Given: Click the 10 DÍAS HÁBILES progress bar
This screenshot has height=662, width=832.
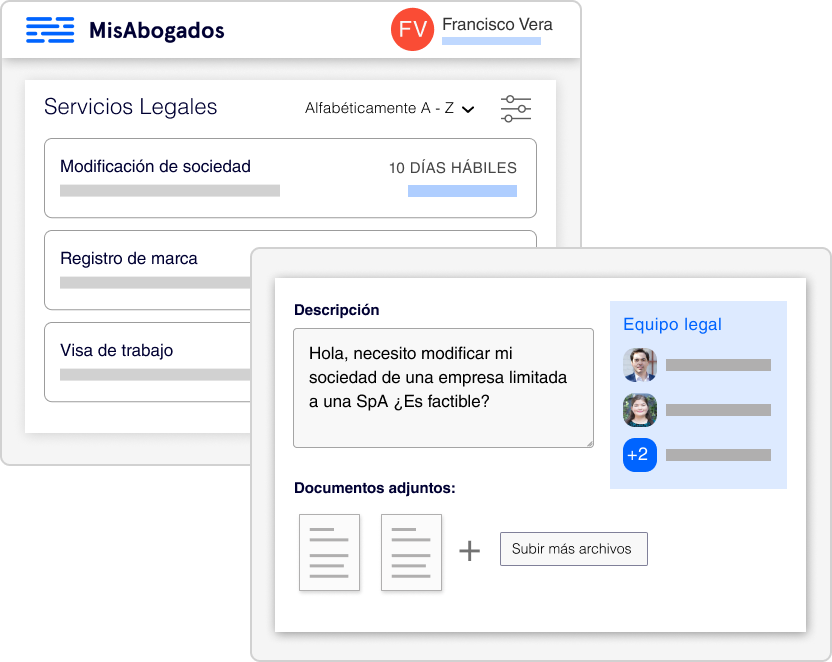Looking at the screenshot, I should coord(462,190).
